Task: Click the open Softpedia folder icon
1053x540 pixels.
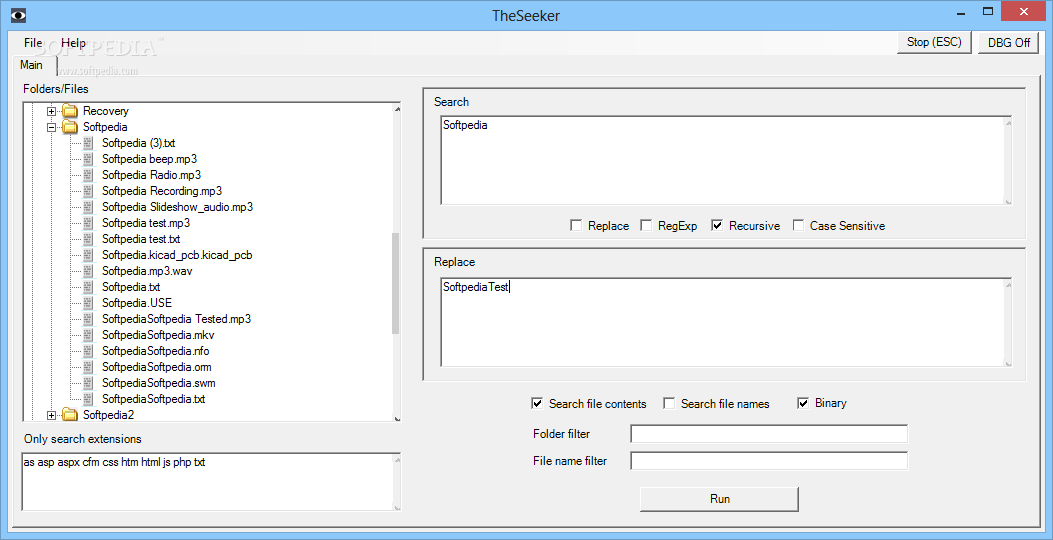Action: point(70,127)
